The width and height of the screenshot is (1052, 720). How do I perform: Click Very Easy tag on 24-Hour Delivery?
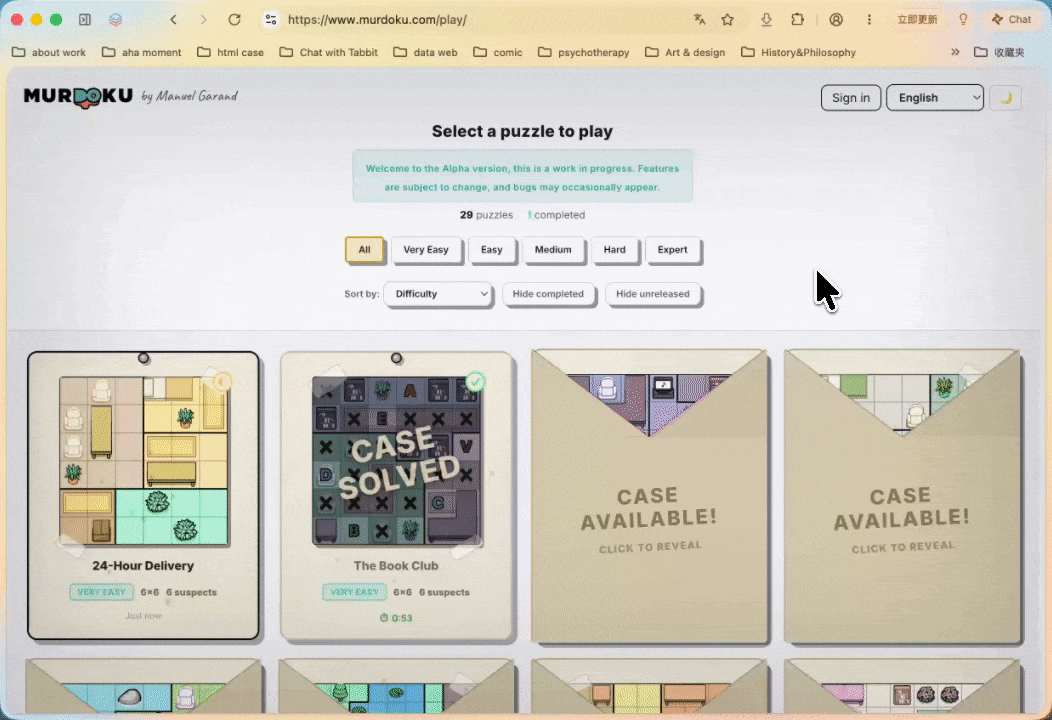[101, 592]
